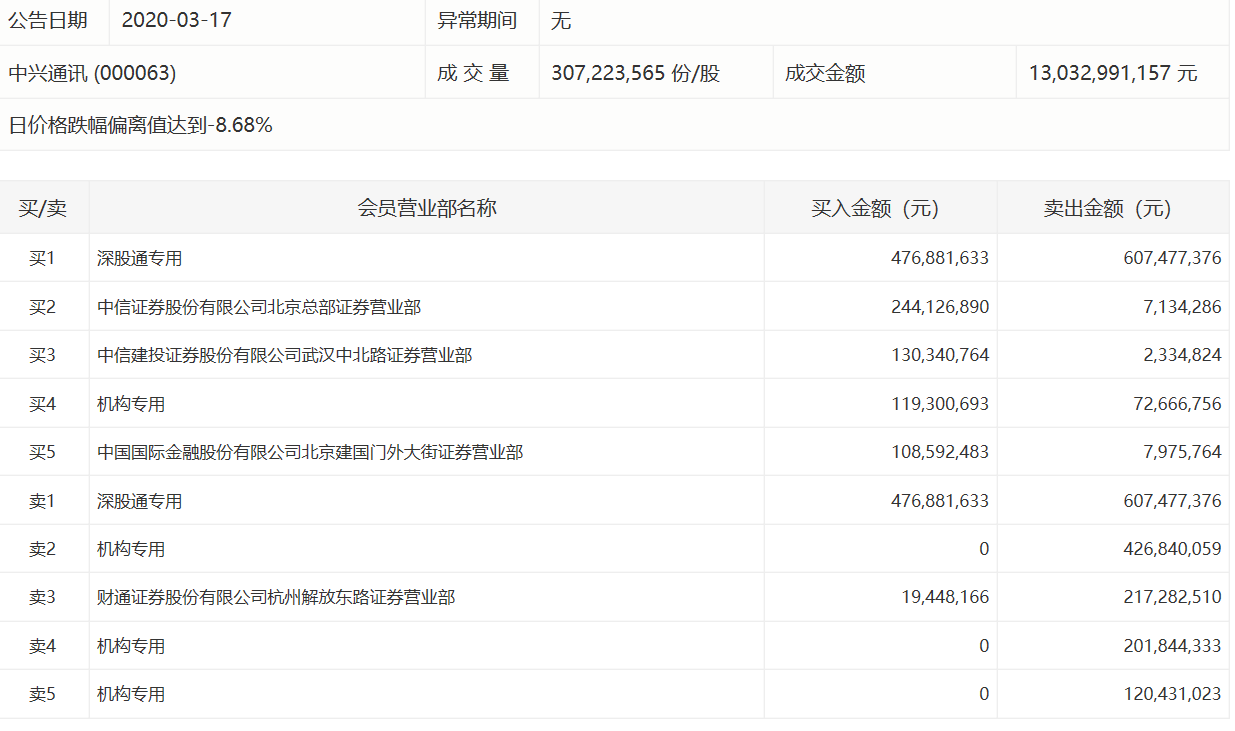Viewport: 1235px width, 731px height.
Task: Click the announcement date 2020-03-17
Action: click(x=176, y=20)
